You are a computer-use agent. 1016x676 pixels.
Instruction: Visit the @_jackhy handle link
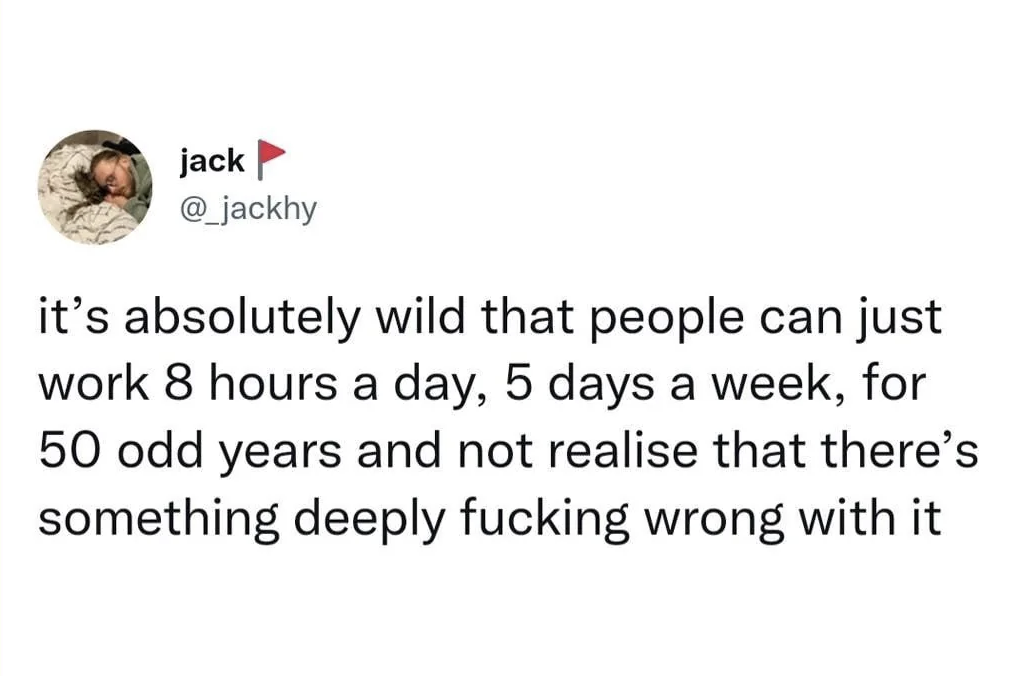click(248, 209)
